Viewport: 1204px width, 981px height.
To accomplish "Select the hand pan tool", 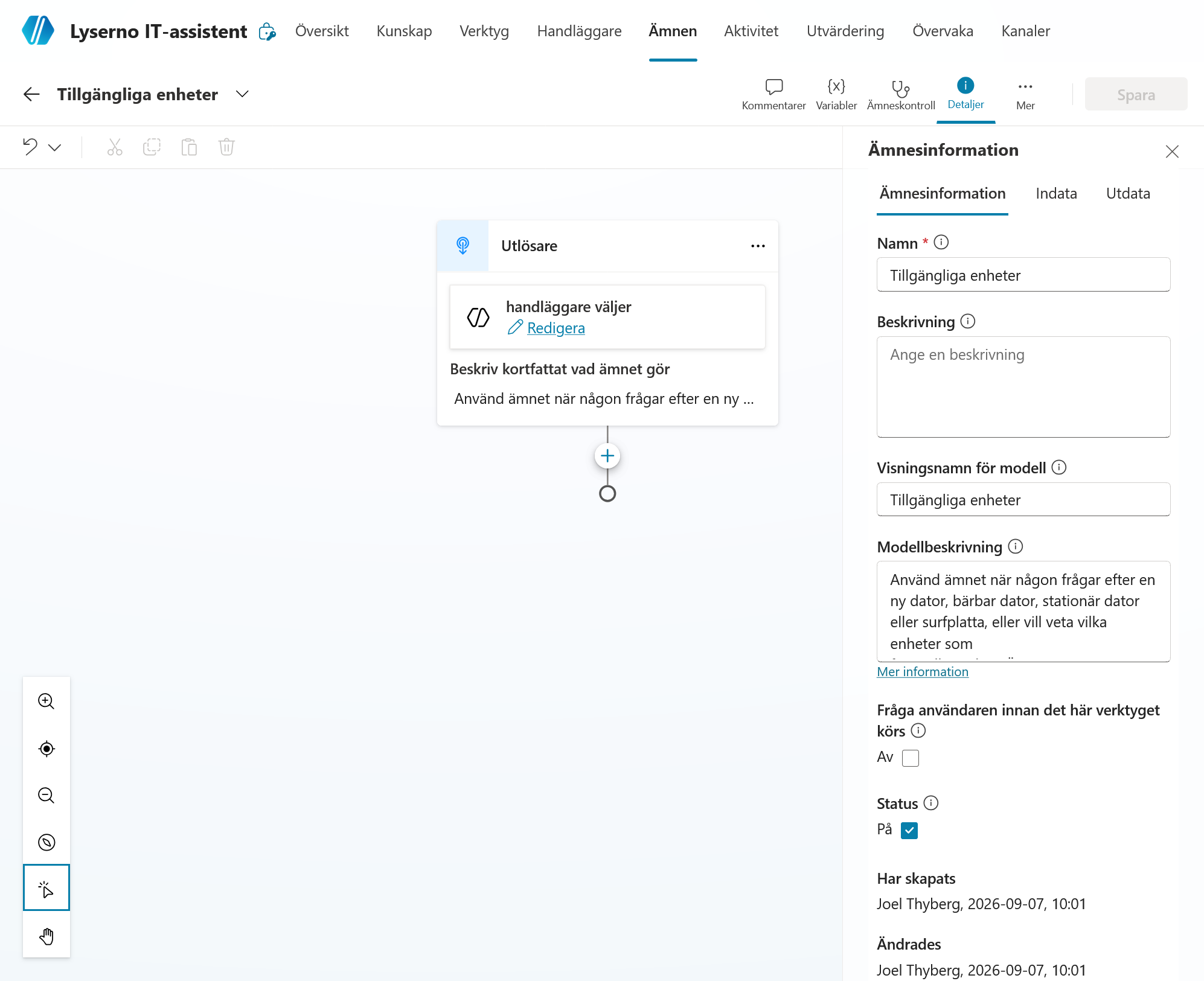I will click(46, 936).
